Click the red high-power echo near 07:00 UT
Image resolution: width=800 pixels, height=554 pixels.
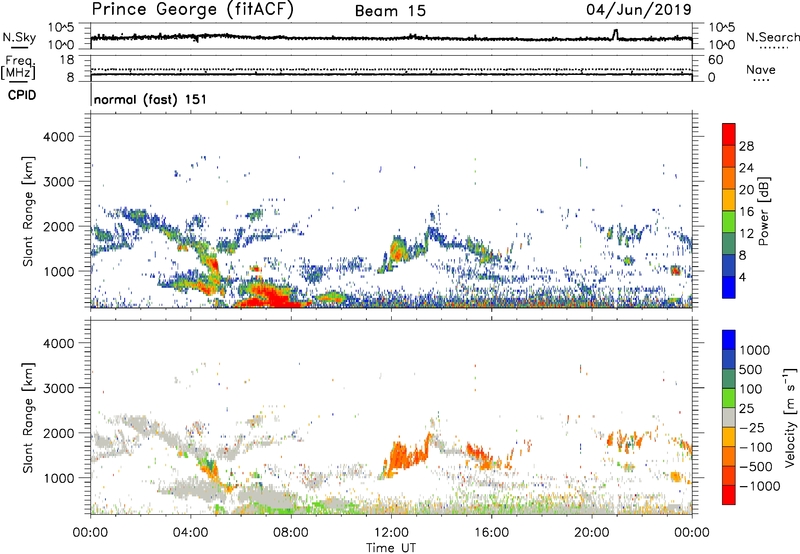270,297
